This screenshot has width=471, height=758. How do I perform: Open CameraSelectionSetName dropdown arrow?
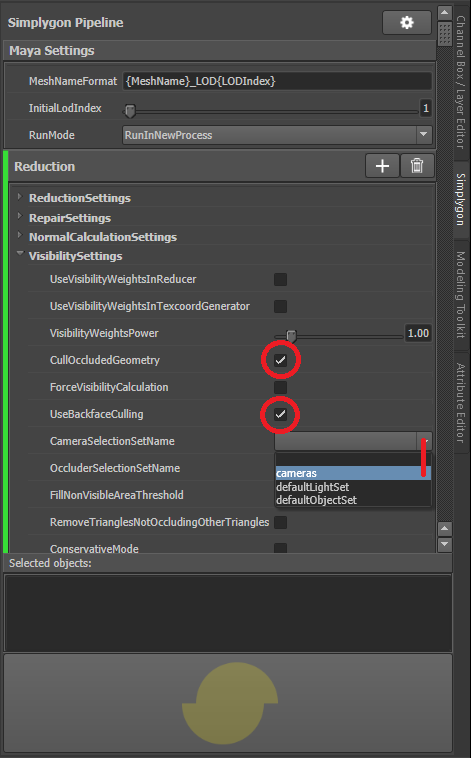[x=424, y=441]
